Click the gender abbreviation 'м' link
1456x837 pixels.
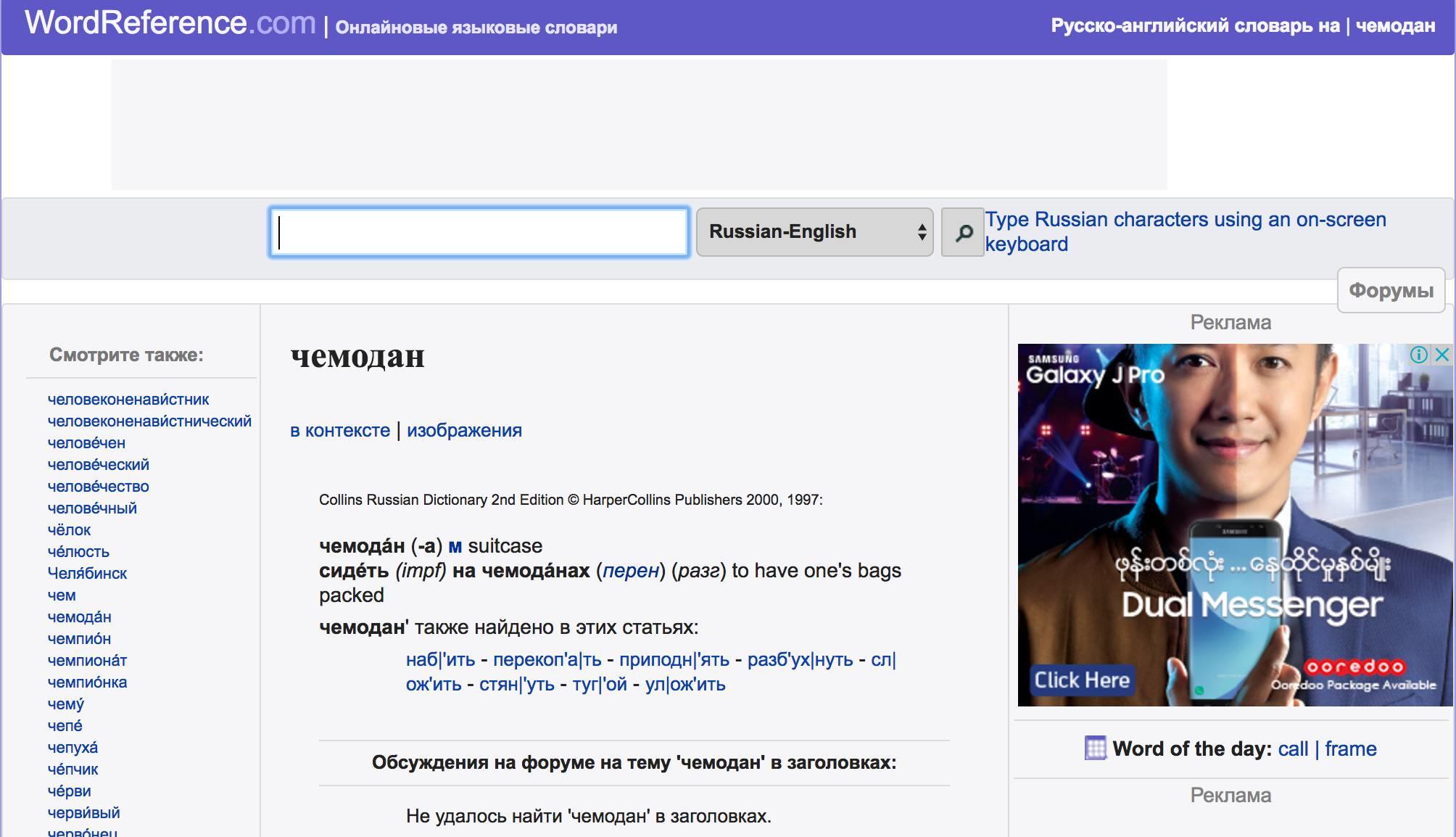coord(455,546)
